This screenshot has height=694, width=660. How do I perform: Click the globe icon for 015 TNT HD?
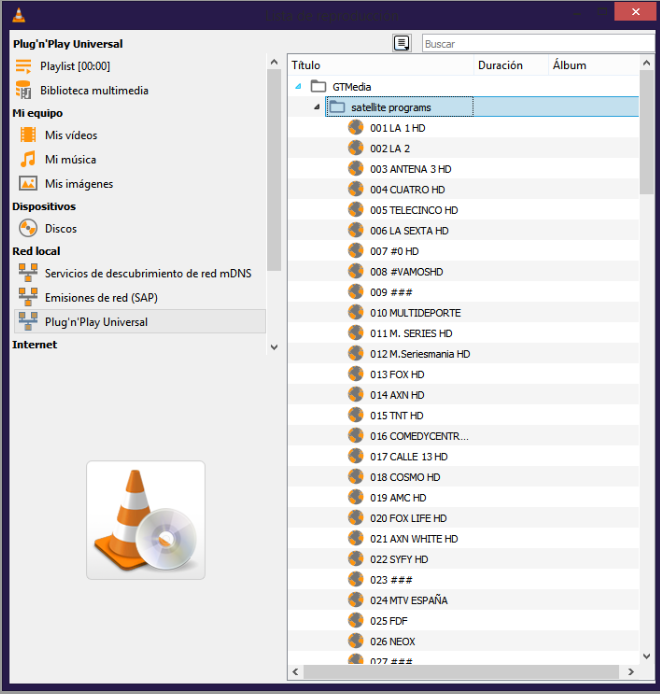(355, 415)
